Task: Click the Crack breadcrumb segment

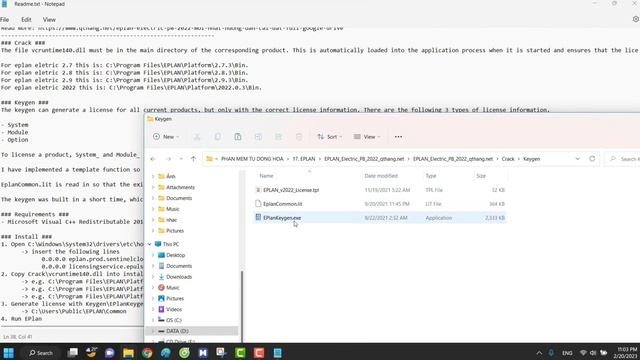Action: coord(508,159)
